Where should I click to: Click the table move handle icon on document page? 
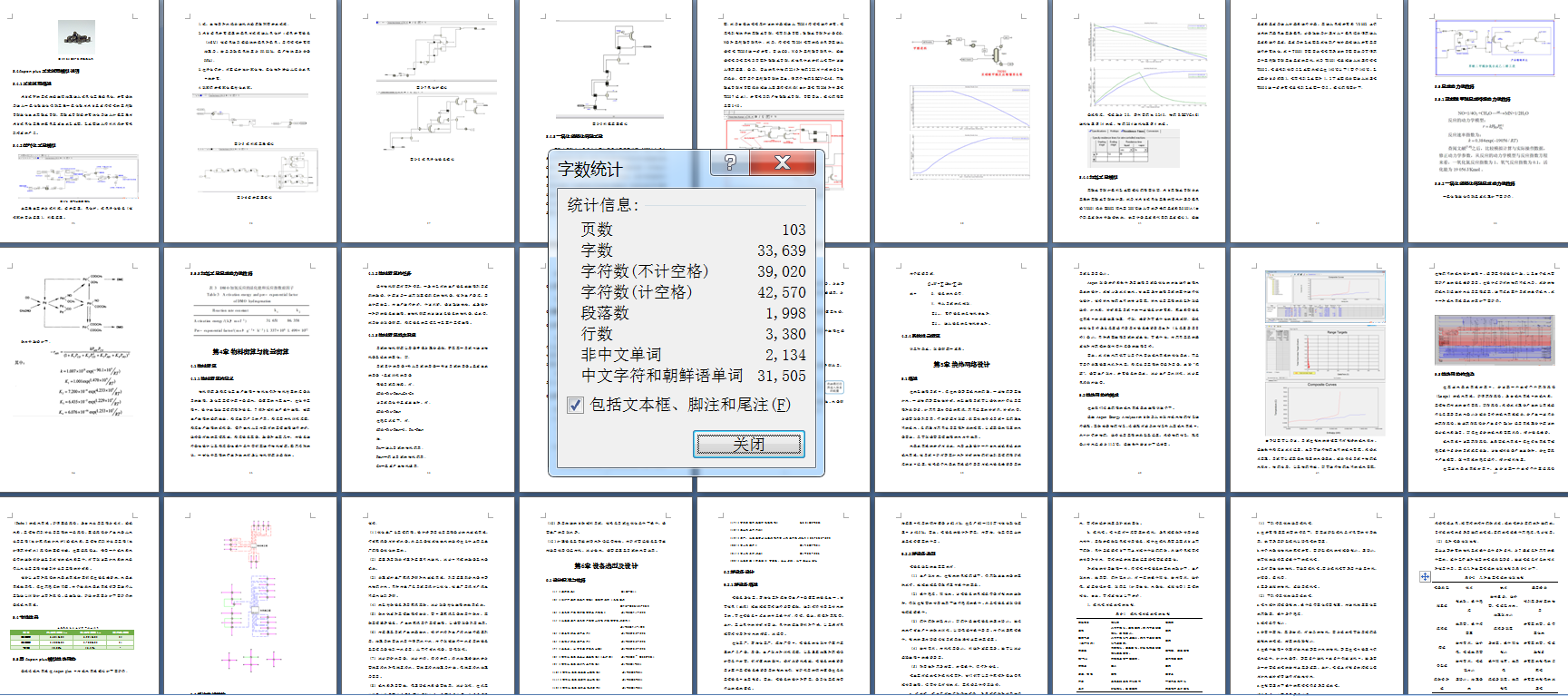1425,576
